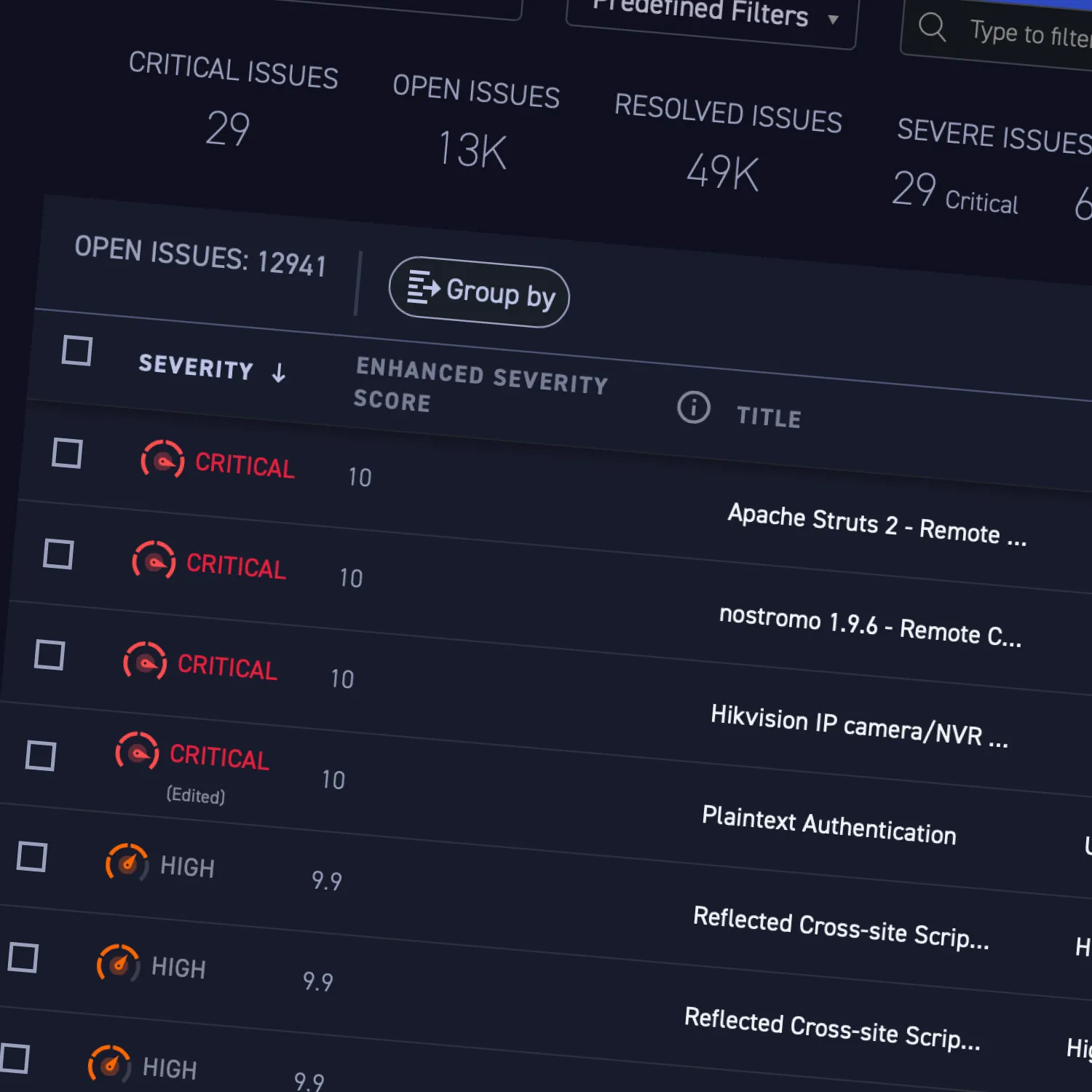Click score 9.9 in first HIGH row
This screenshot has width=1092, height=1092.
(x=326, y=881)
